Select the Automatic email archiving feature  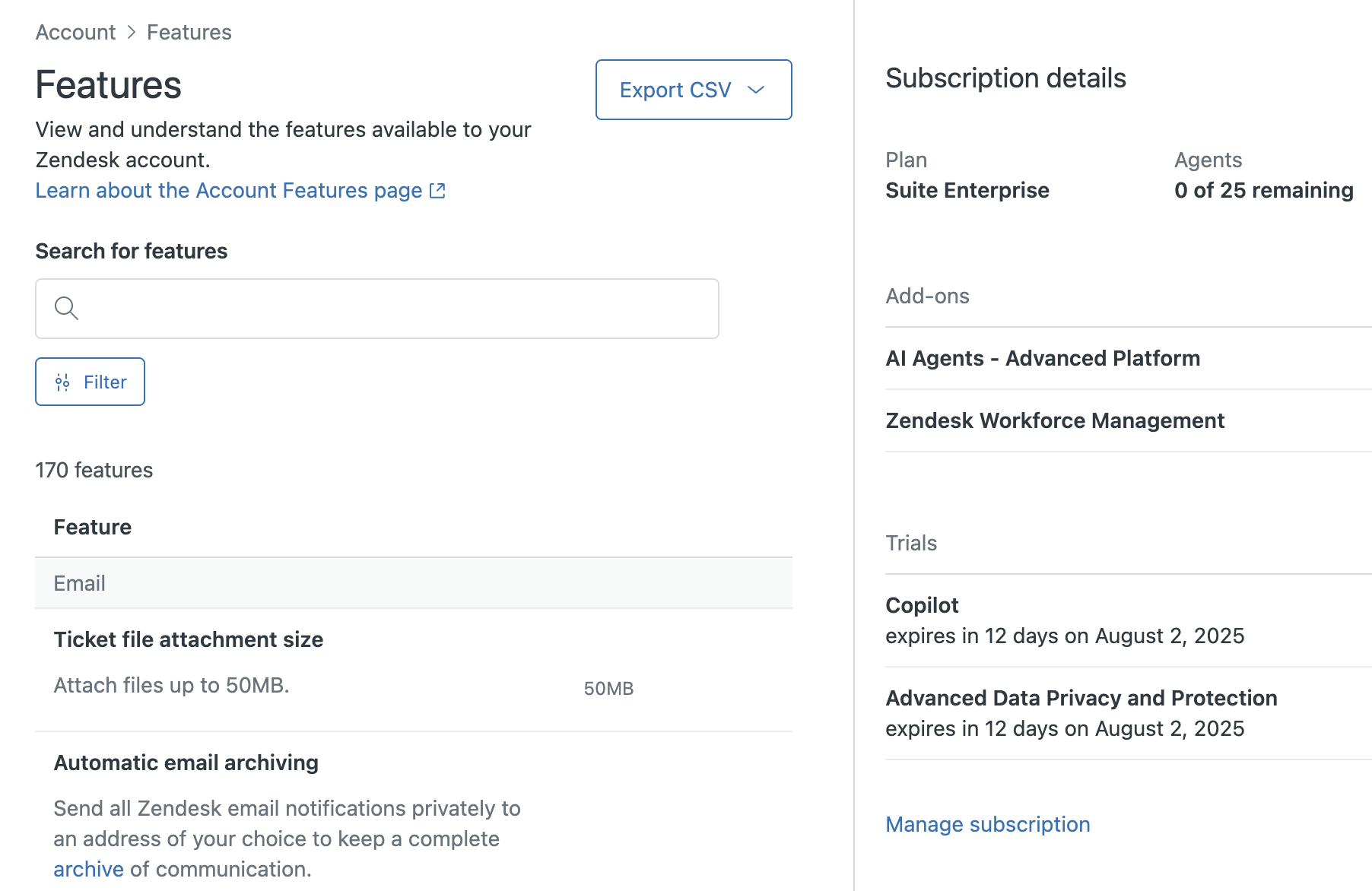click(186, 763)
